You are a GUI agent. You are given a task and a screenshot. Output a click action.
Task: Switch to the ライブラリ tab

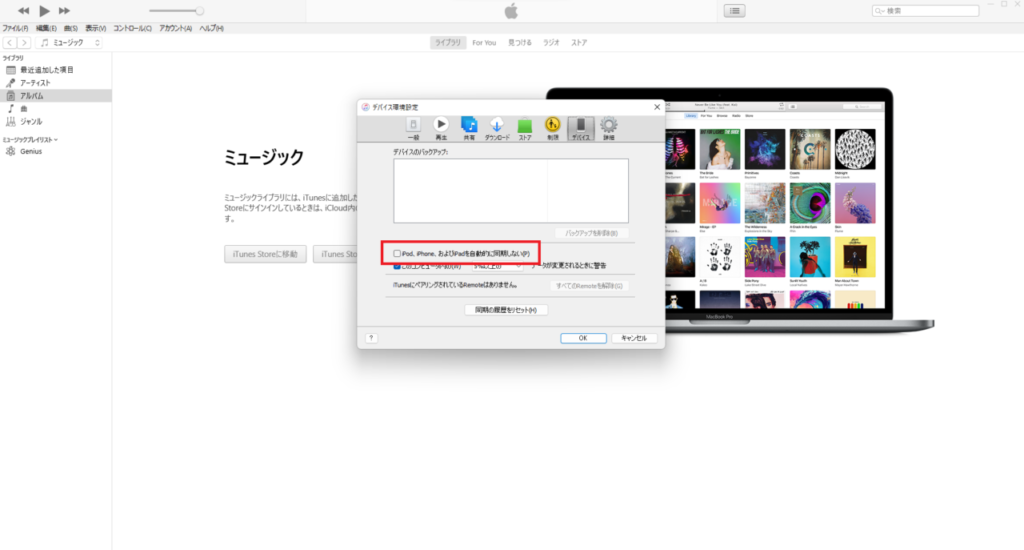coord(448,42)
